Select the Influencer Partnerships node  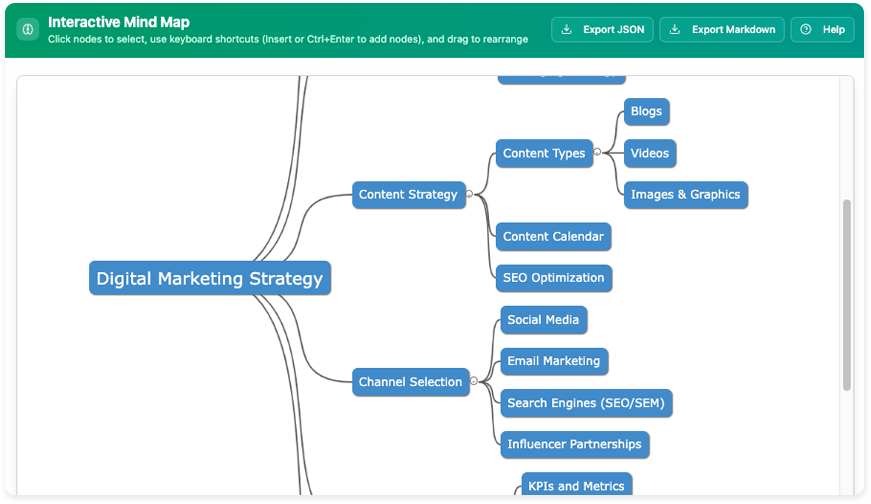[x=574, y=445]
